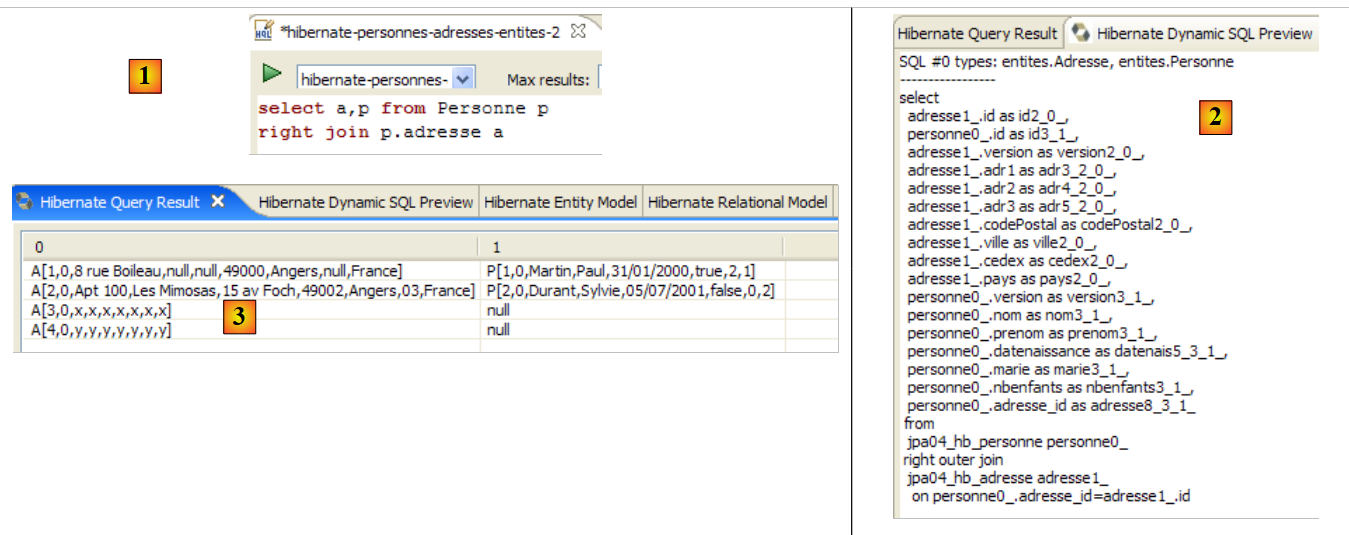Viewport: 1349px width, 535px height.
Task: Click the column header labeled 1
Action: [630, 246]
